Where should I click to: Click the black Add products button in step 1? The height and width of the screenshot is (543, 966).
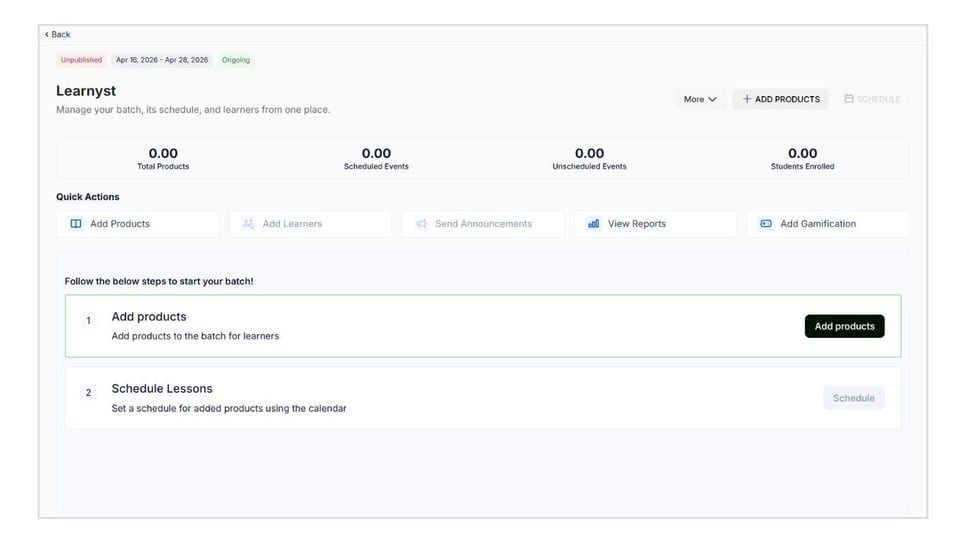[x=845, y=326]
